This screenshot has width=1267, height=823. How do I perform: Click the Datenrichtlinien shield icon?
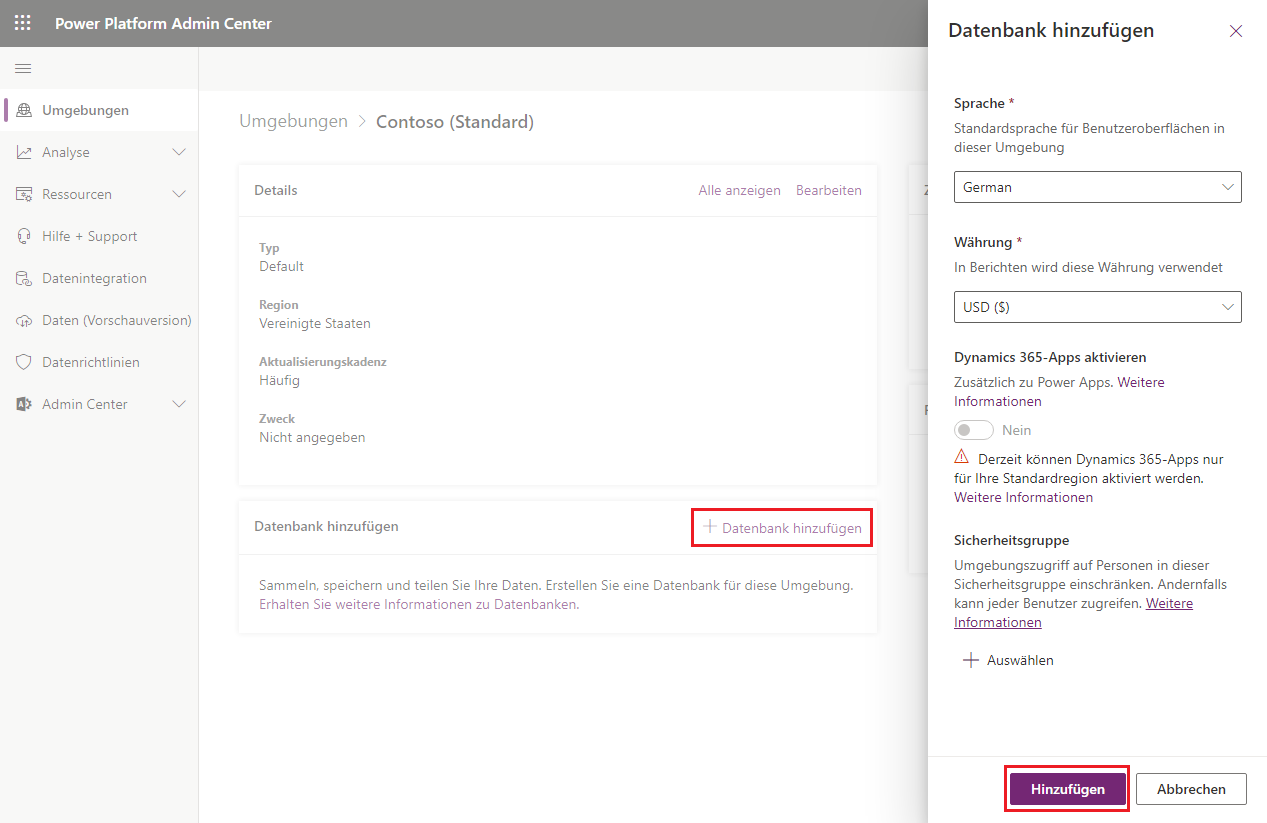tap(24, 362)
